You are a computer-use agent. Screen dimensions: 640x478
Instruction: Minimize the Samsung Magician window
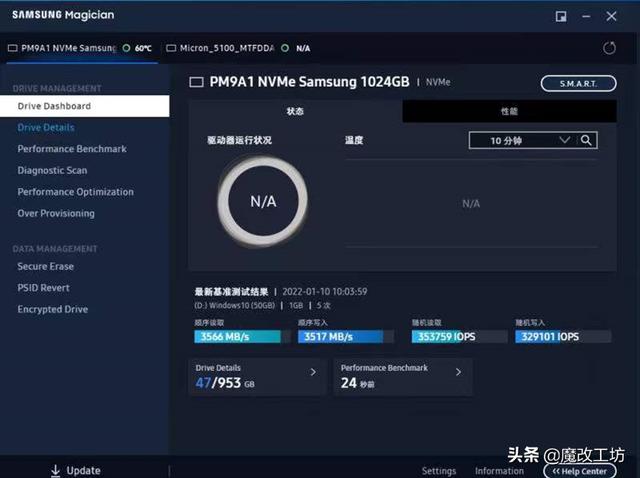pyautogui.click(x=586, y=16)
